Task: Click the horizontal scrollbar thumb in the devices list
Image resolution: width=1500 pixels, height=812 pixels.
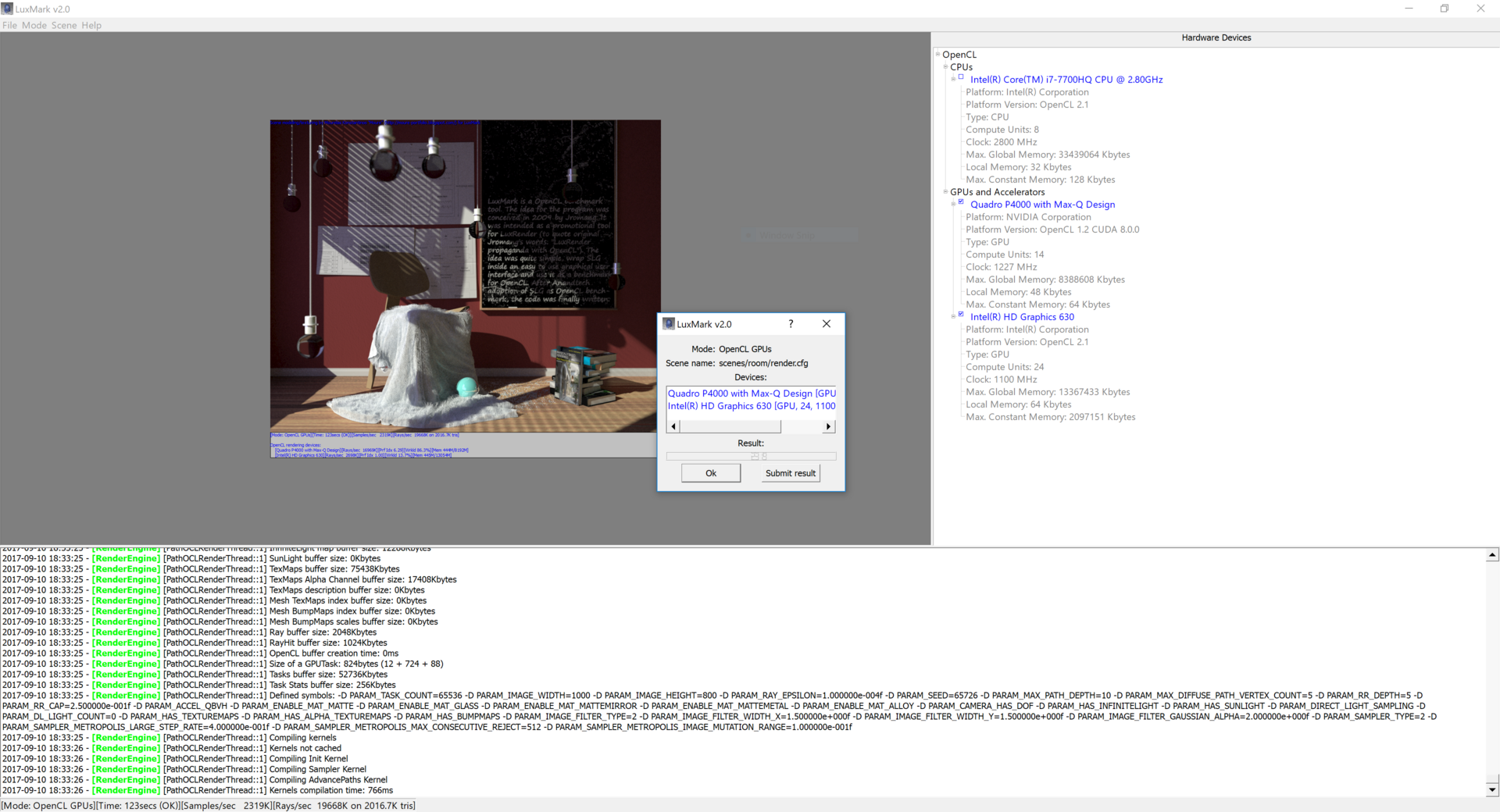Action: pos(730,426)
